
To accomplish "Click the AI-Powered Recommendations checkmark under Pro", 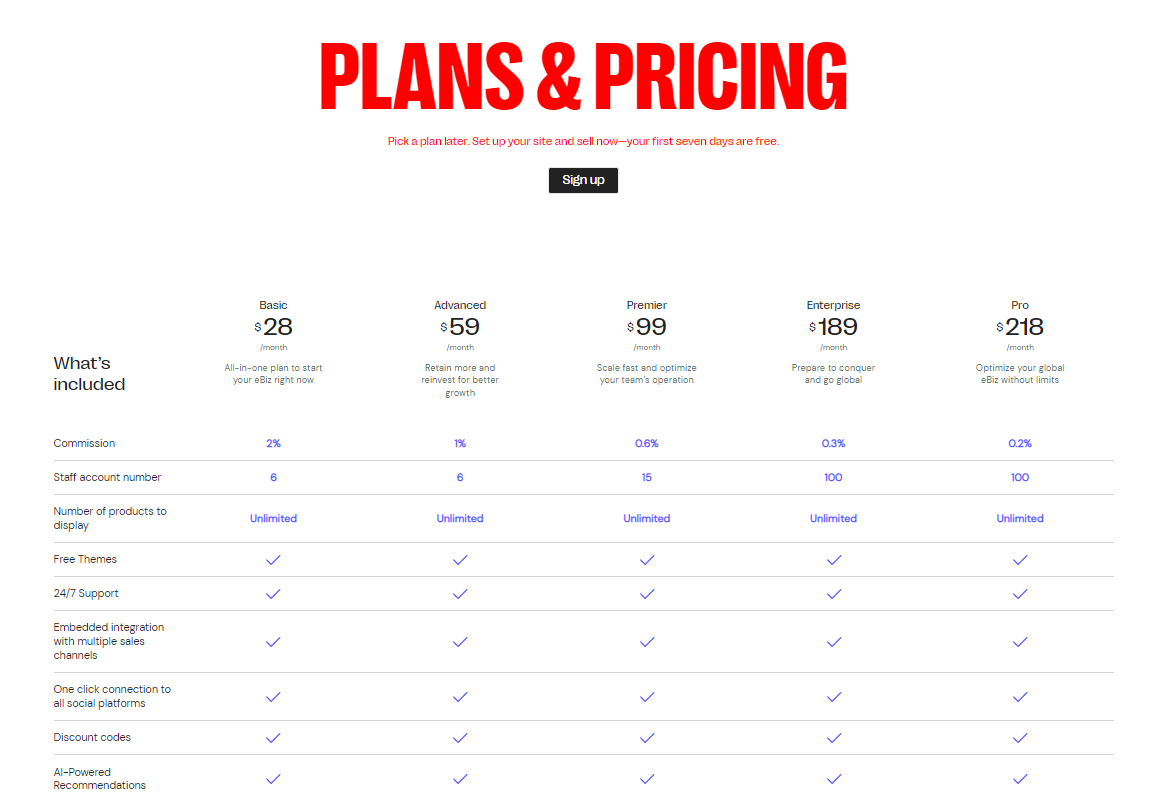I will [x=1020, y=779].
